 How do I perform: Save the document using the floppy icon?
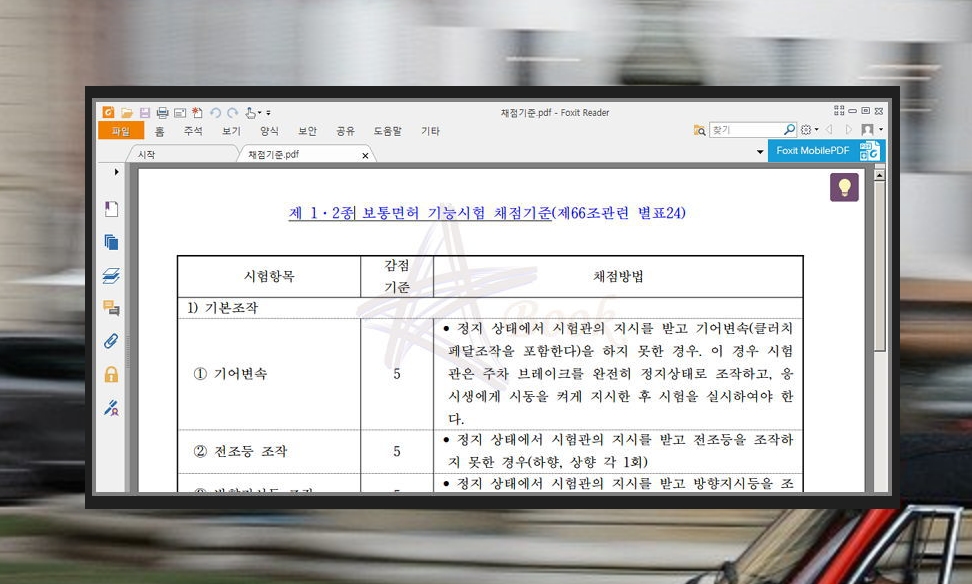tap(144, 113)
